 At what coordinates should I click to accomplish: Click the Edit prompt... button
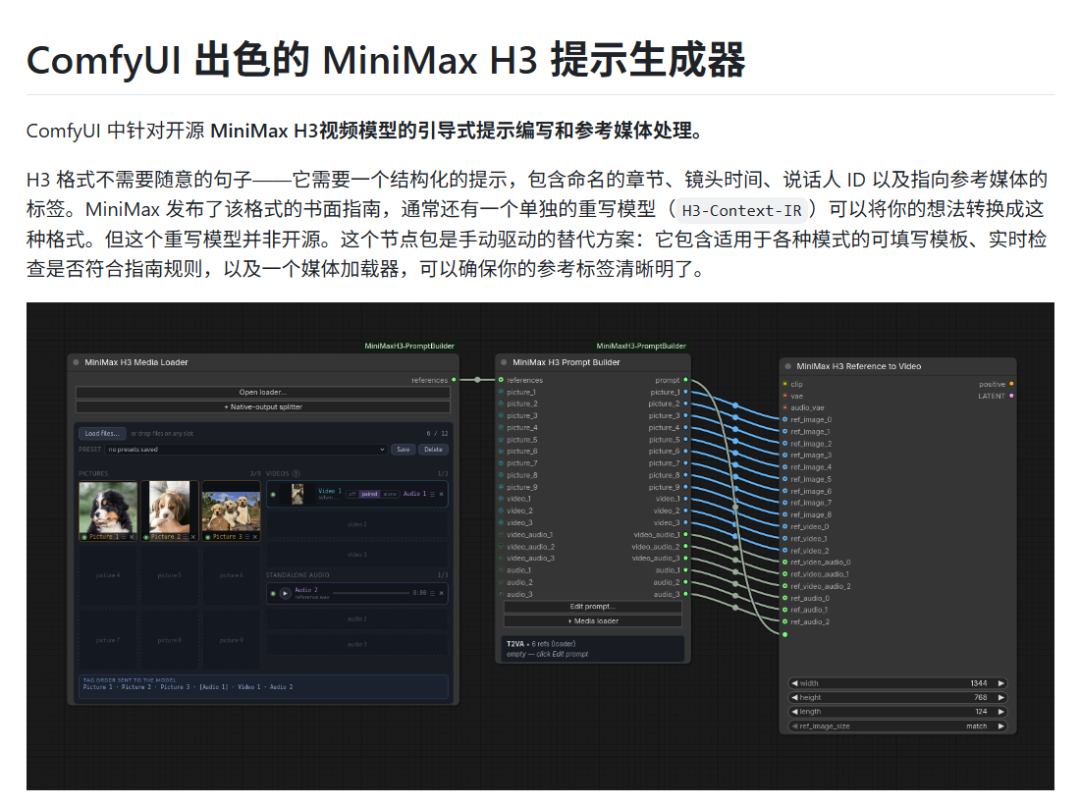point(592,607)
